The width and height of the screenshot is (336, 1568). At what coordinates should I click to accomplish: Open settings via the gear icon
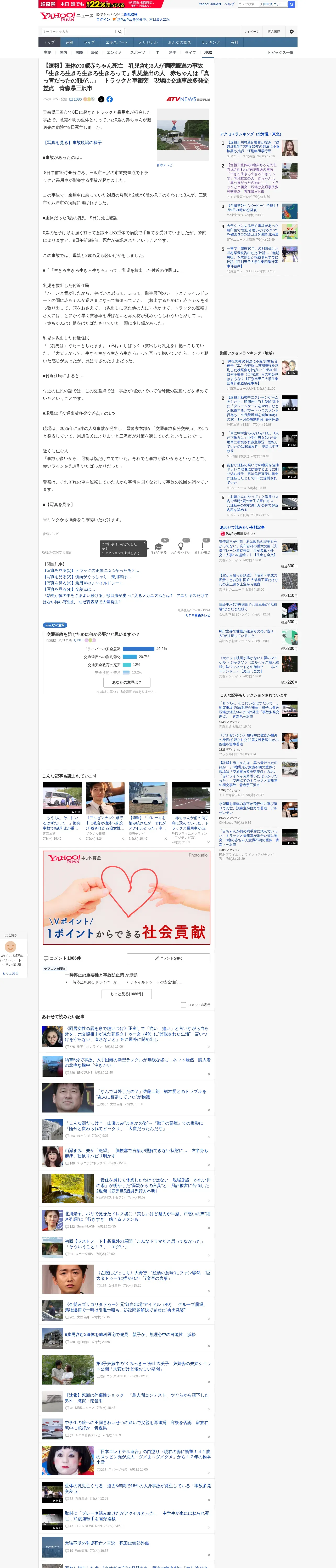(292, 32)
